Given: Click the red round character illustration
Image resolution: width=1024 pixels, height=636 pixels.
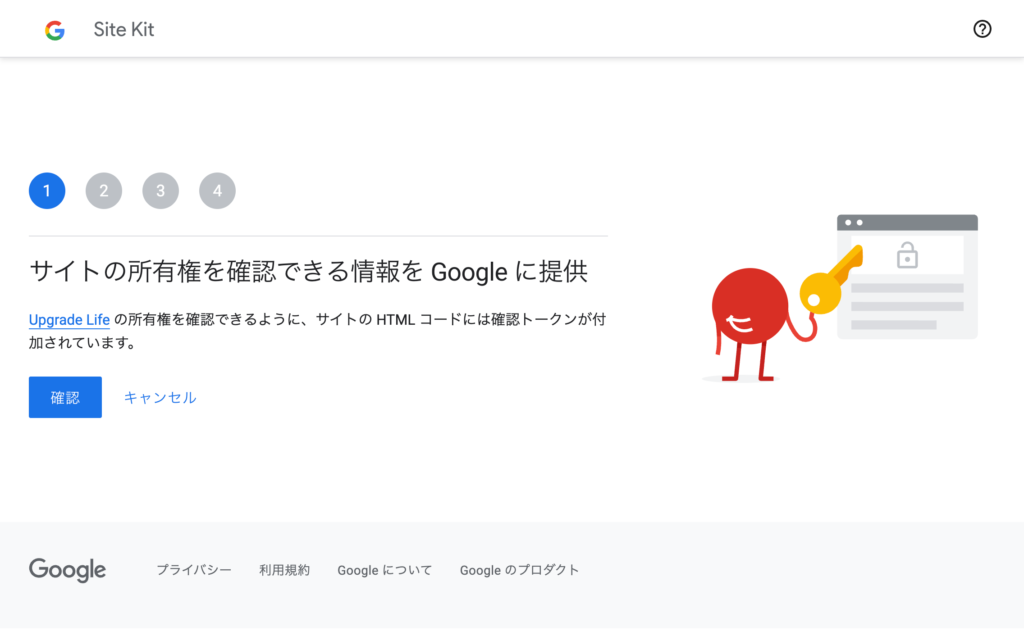Looking at the screenshot, I should click(748, 305).
